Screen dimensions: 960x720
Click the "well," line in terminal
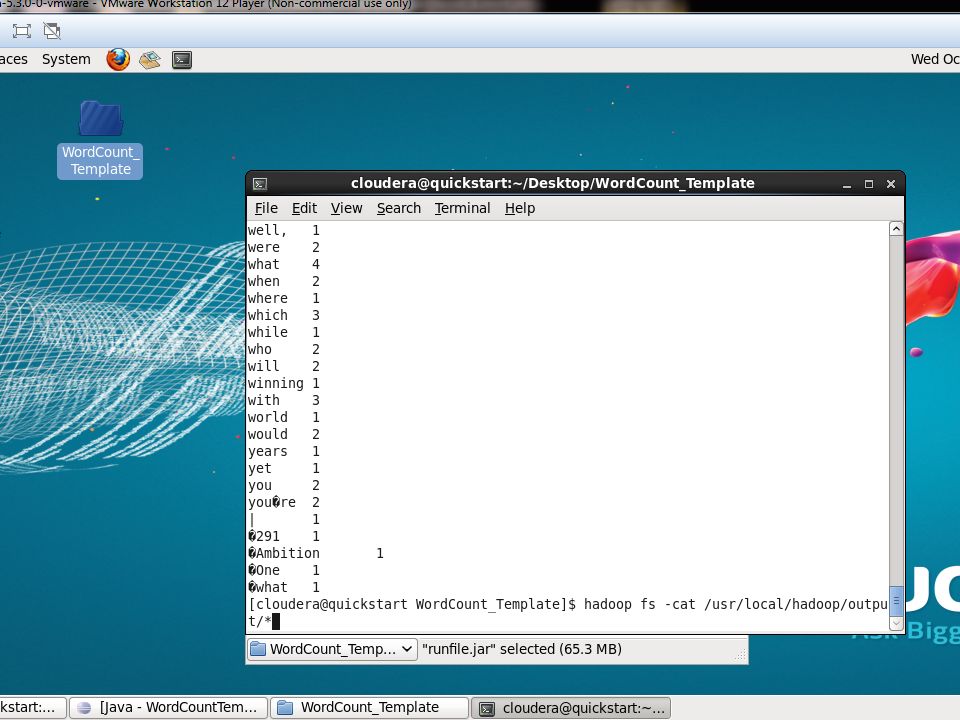(x=283, y=230)
